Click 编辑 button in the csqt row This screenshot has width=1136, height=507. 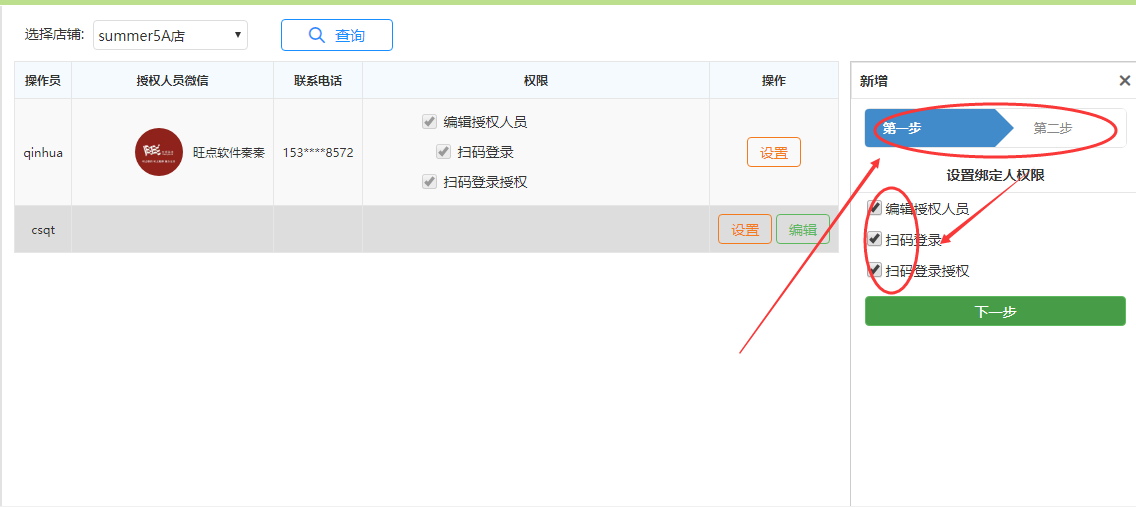[803, 230]
